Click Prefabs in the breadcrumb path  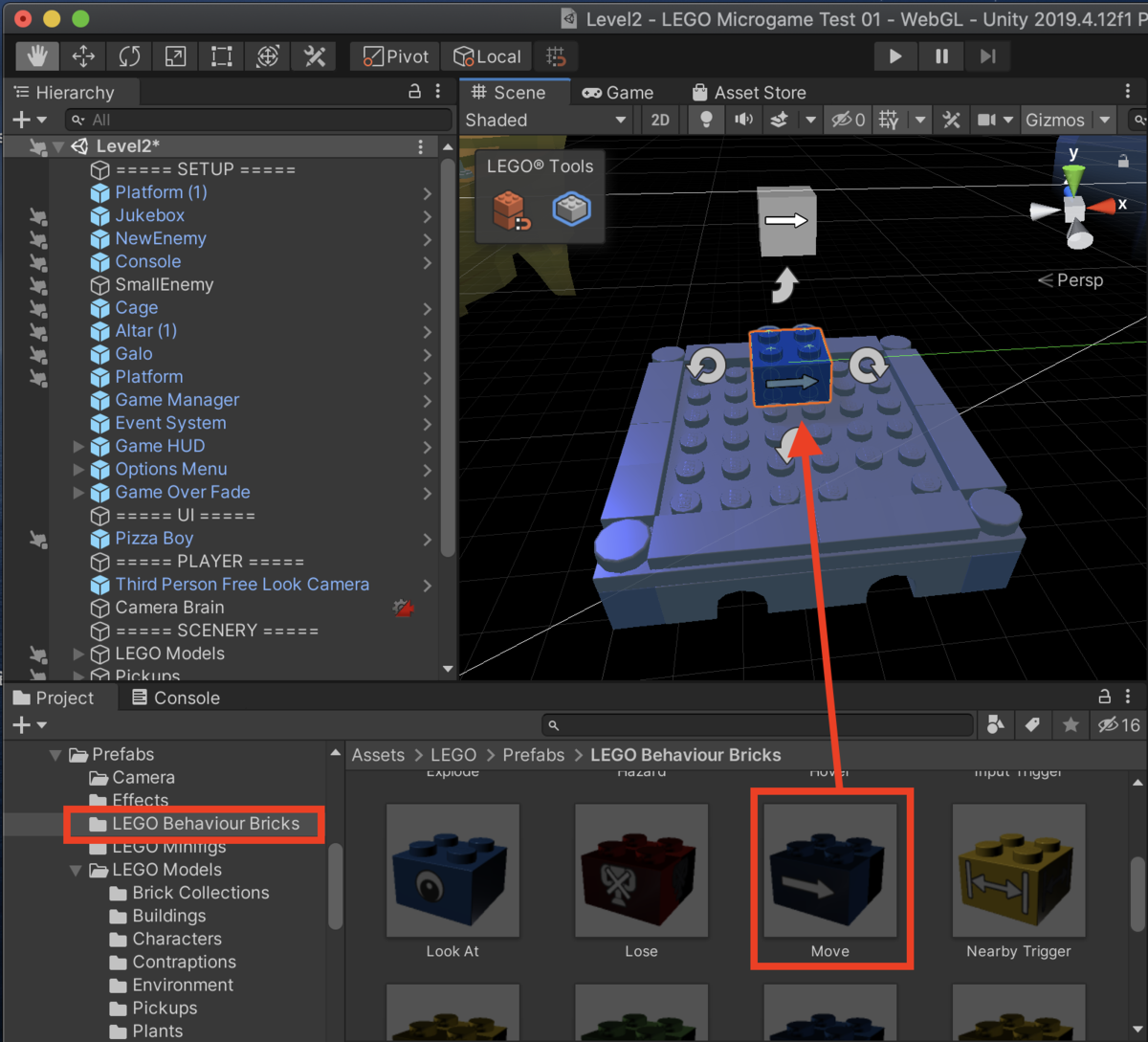coord(534,755)
